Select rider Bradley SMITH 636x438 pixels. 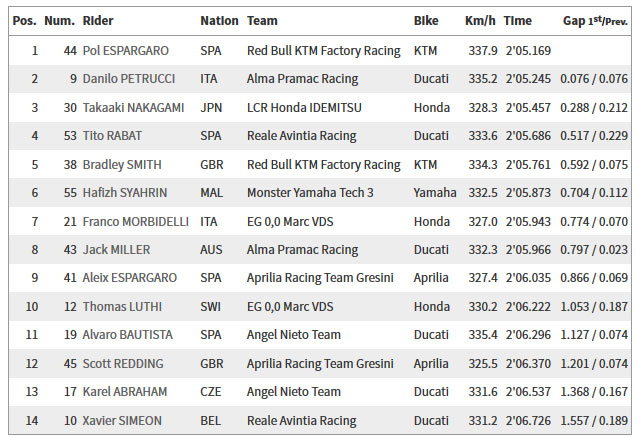coord(122,165)
